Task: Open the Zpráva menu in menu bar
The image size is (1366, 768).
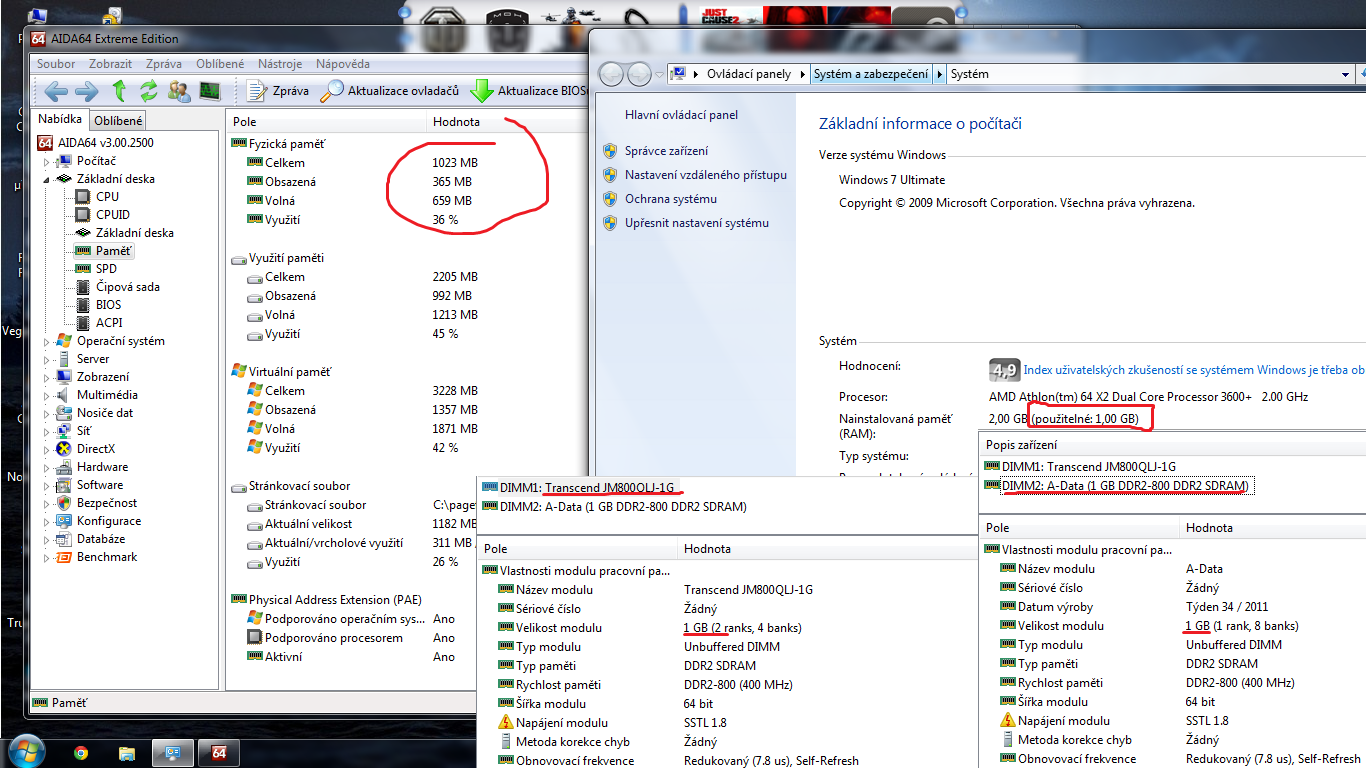Action: (x=164, y=63)
